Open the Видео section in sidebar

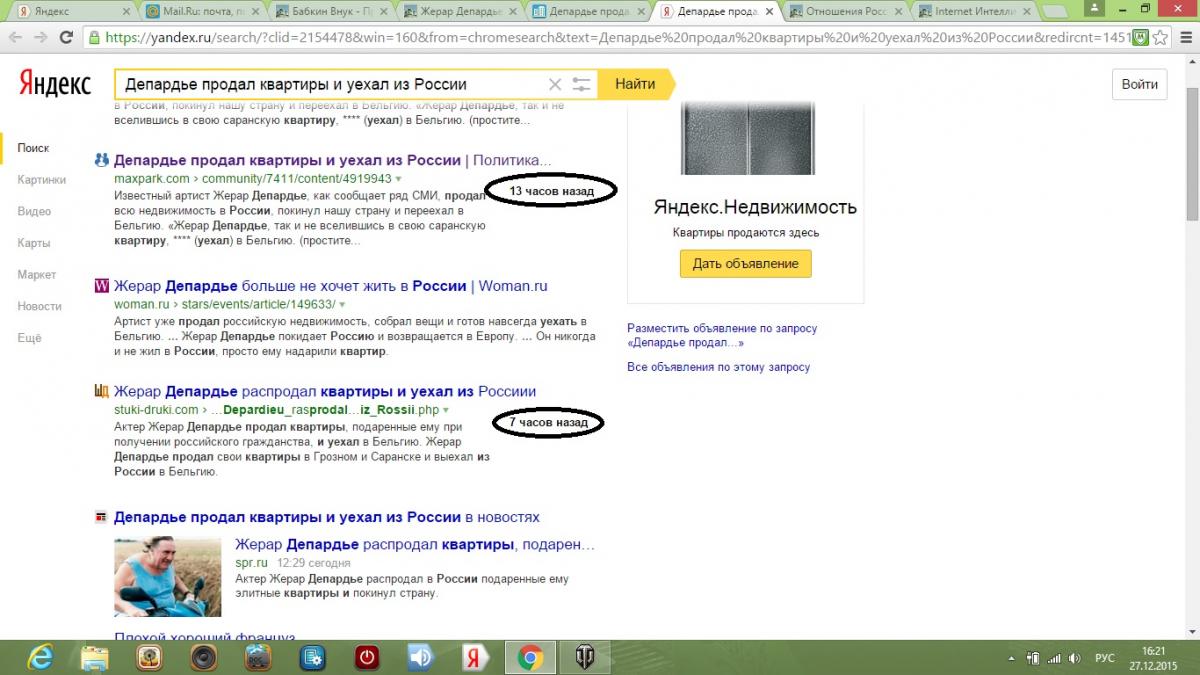point(34,212)
